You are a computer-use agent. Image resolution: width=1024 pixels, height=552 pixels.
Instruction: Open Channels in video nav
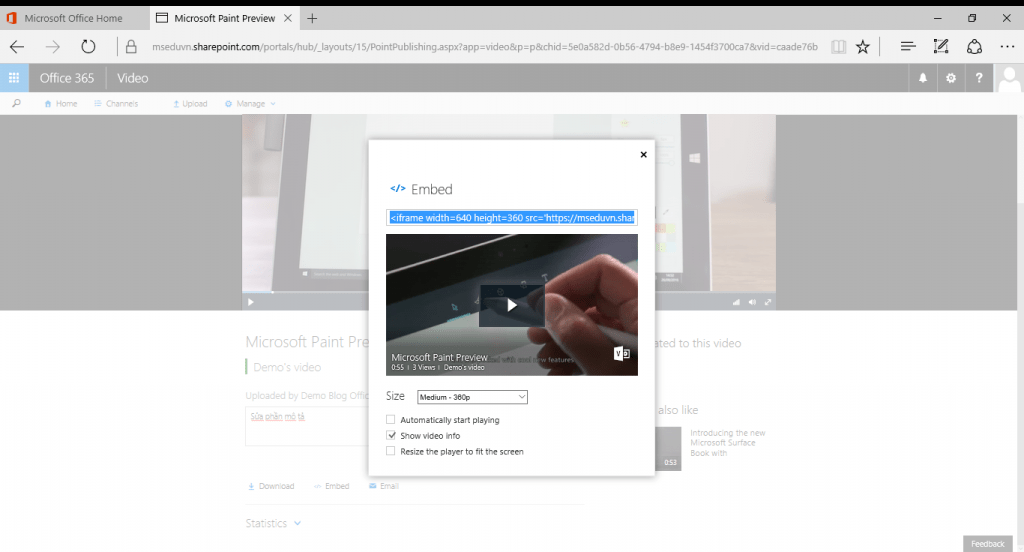116,103
